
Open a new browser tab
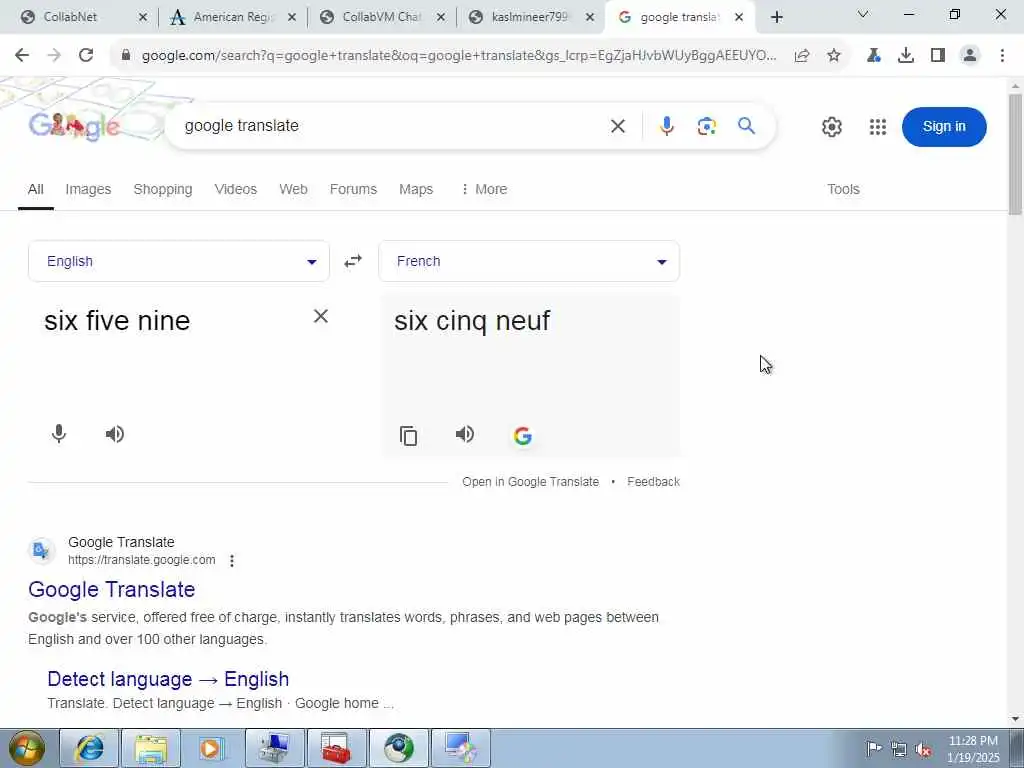pos(776,18)
